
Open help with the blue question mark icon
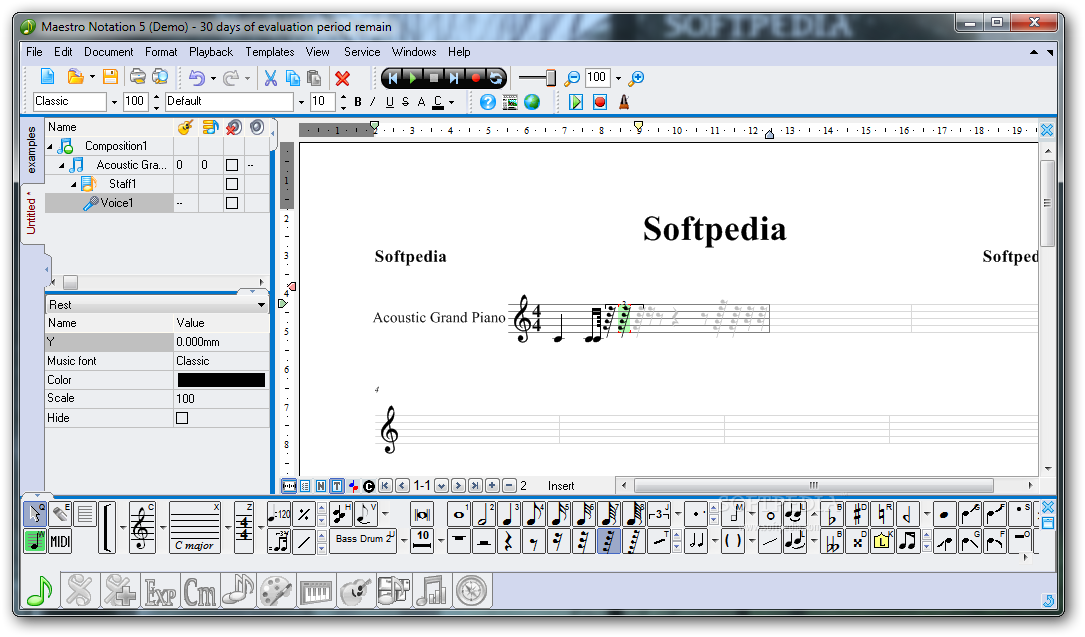[x=488, y=102]
